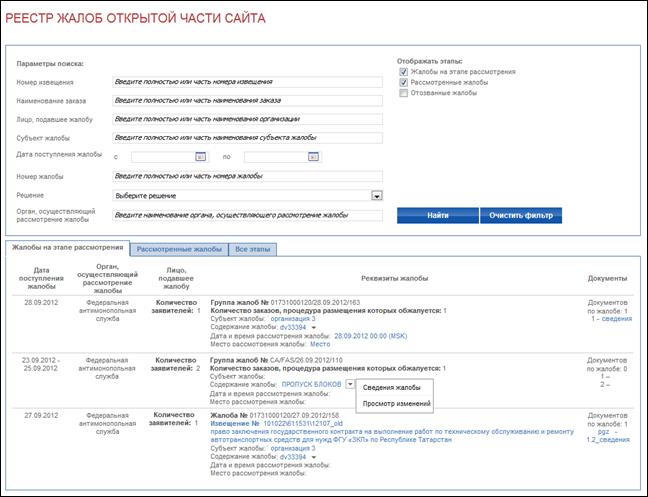Viewport: 648px width, 497px height.
Task: Click the 'Найти' search button
Action: point(438,215)
